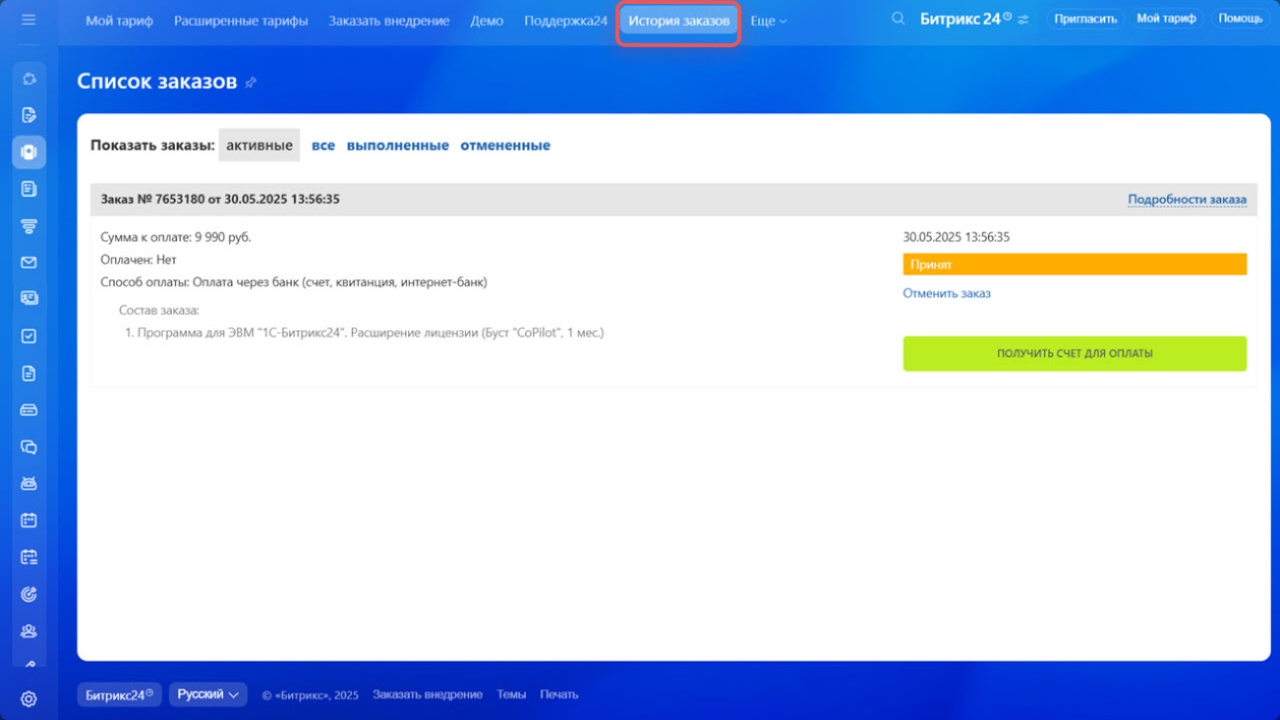The image size is (1280, 720).
Task: Open the Демо menu item
Action: 487,21
